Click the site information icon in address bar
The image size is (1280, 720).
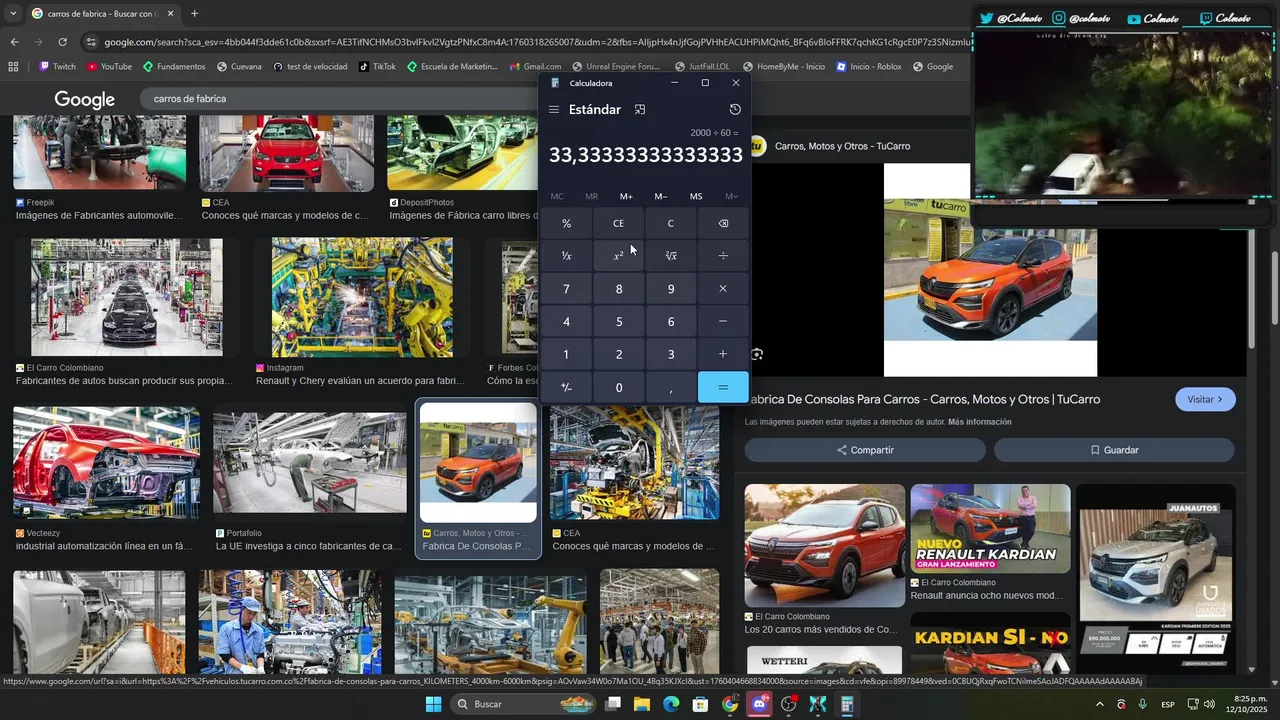coord(92,42)
